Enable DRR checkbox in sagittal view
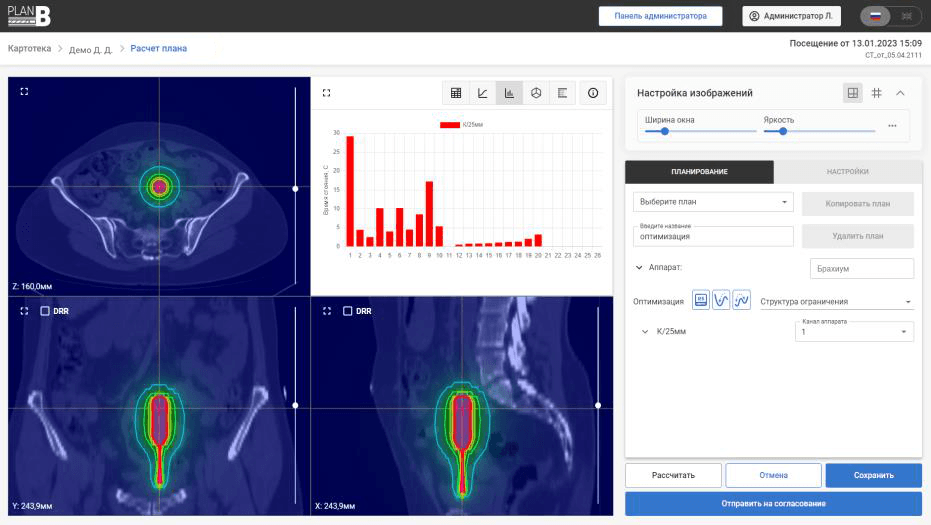Screen dimensions: 931x525 point(348,311)
